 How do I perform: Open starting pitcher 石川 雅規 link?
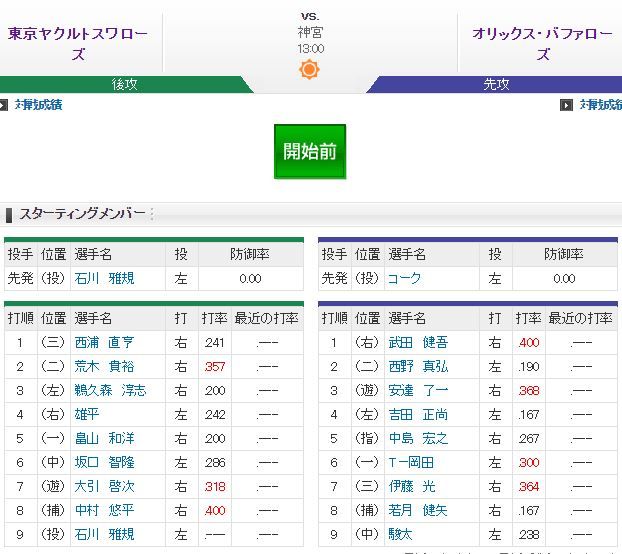click(x=104, y=278)
